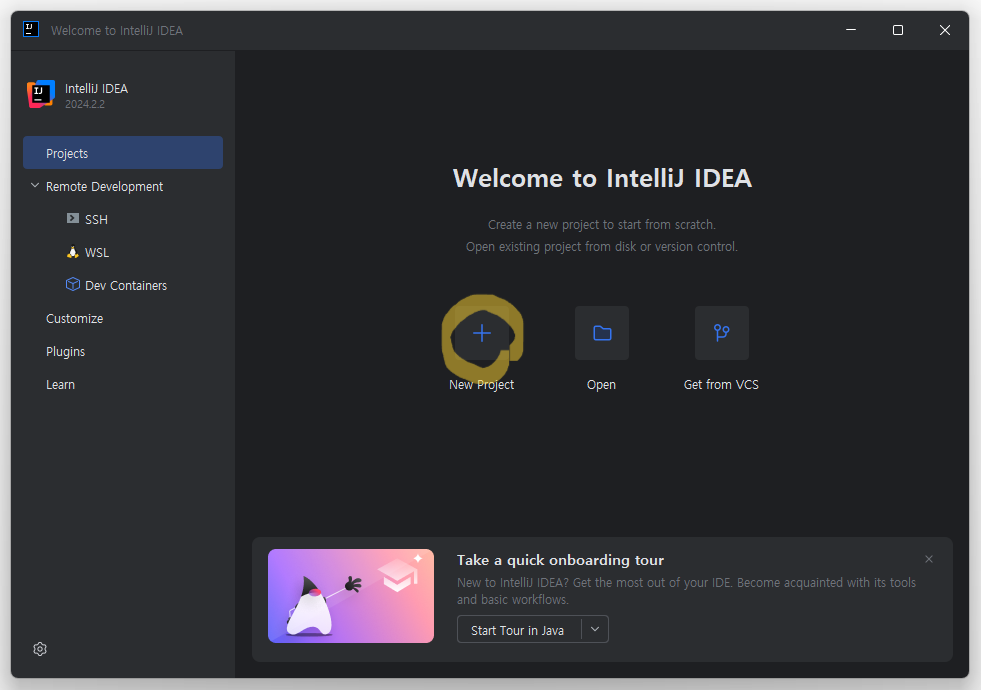This screenshot has height=690, width=981.
Task: Select the Projects tab
Action: point(123,153)
